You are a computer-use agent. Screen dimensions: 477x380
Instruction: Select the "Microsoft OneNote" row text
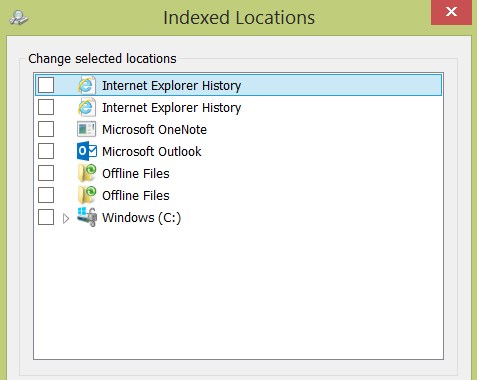pyautogui.click(x=154, y=130)
